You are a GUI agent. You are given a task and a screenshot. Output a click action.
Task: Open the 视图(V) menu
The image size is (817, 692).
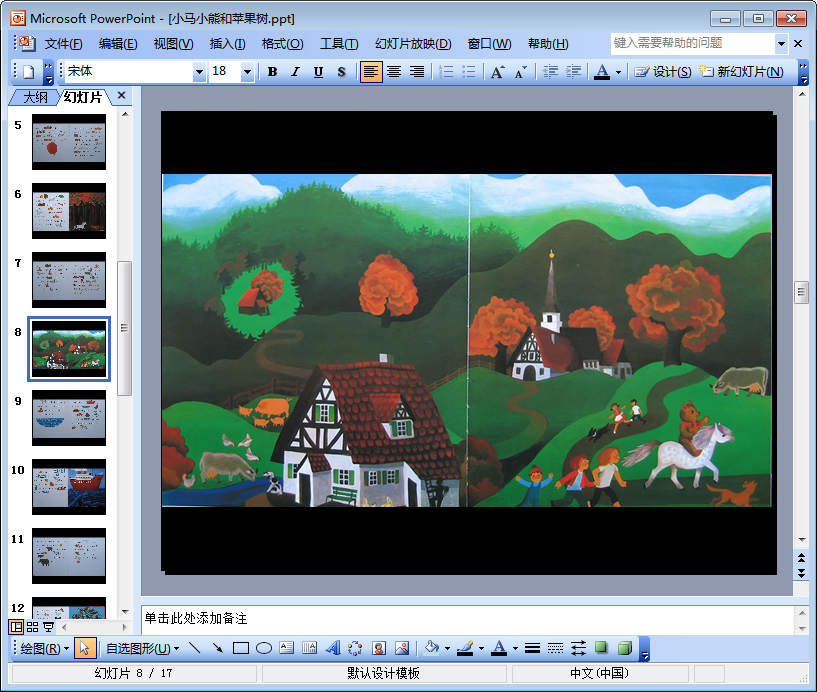point(174,44)
